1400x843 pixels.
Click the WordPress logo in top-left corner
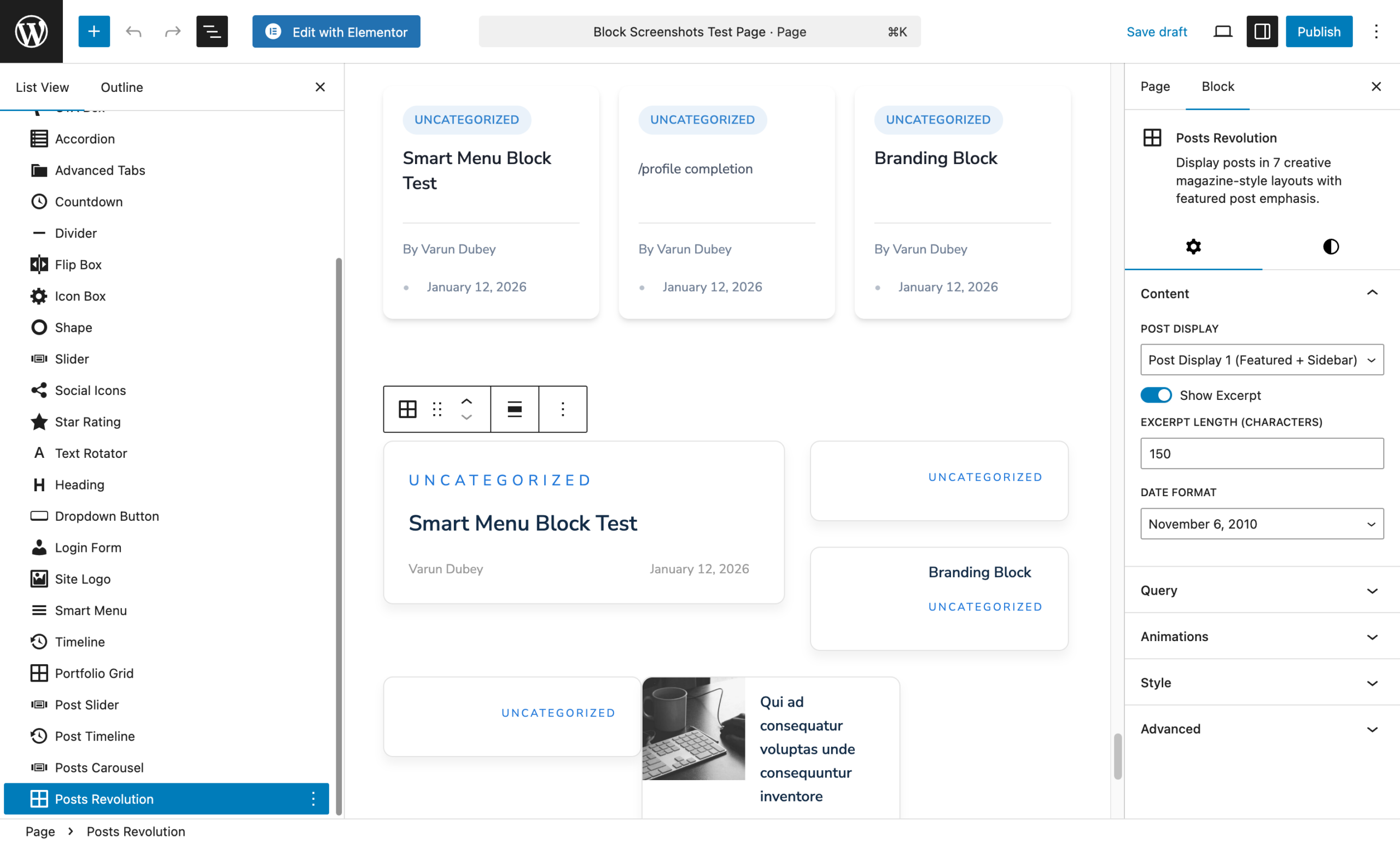[31, 31]
